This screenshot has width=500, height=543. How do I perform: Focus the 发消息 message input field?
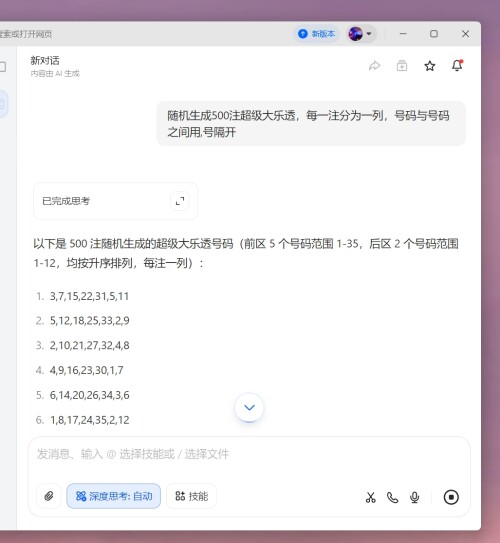249,454
